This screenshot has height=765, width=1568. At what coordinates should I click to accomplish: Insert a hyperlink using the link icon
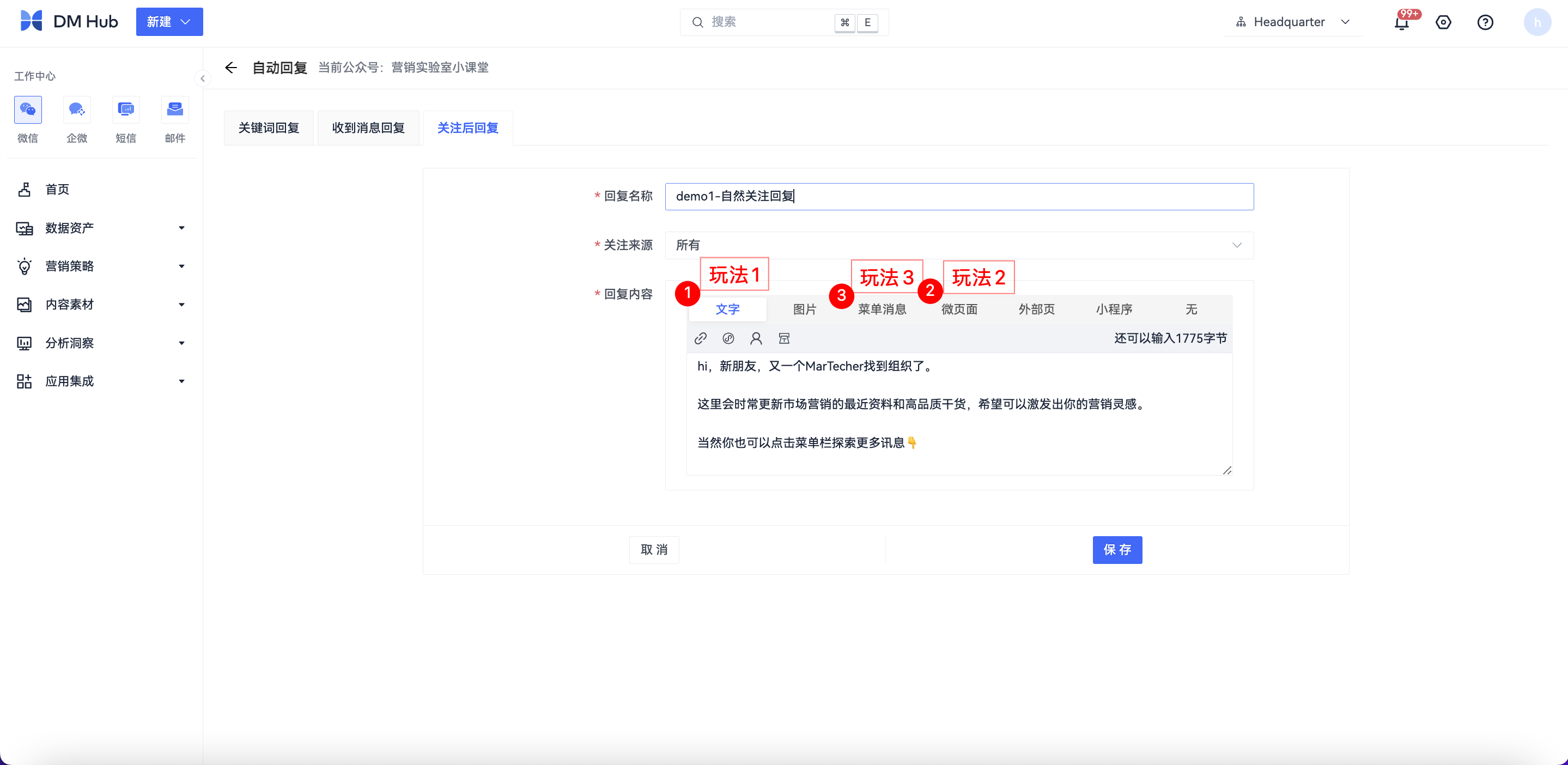point(701,338)
